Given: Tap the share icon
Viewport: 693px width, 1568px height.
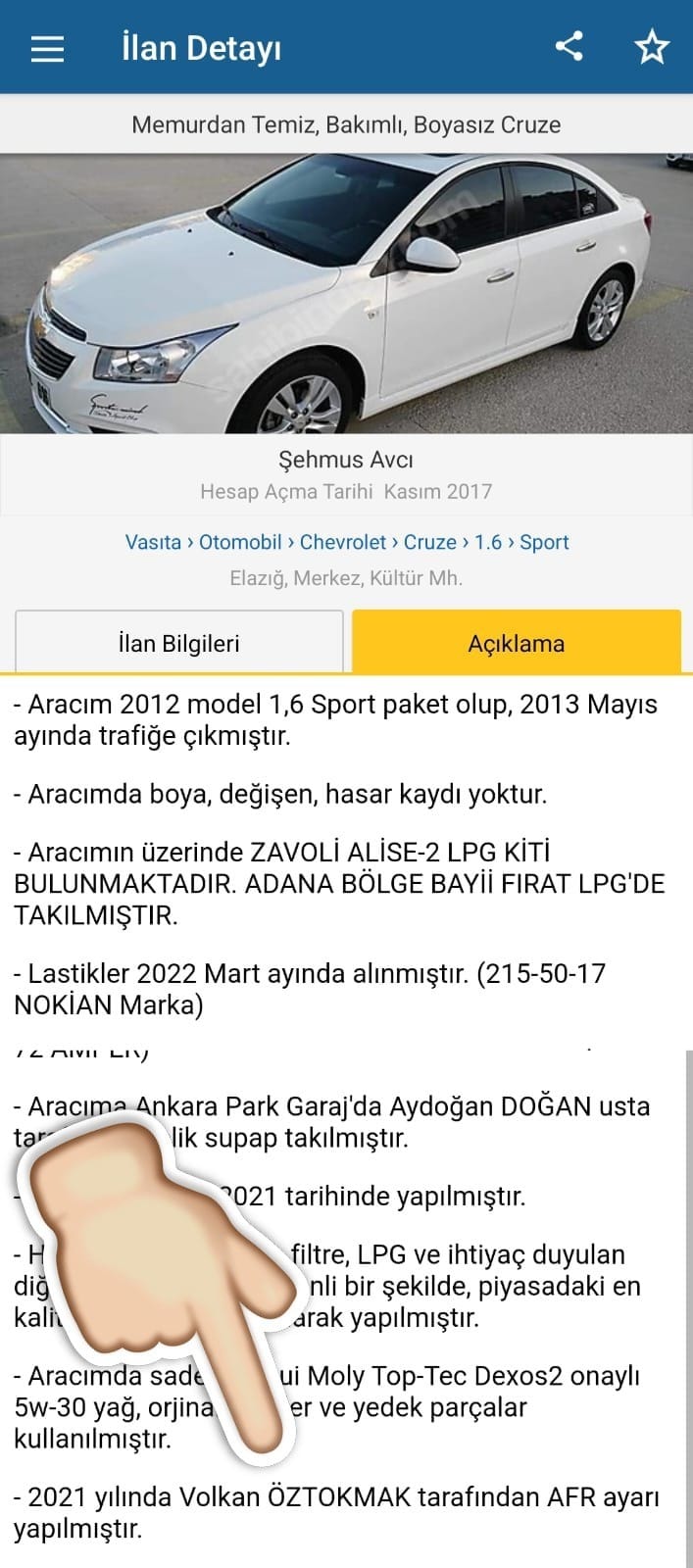Looking at the screenshot, I should point(569,46).
